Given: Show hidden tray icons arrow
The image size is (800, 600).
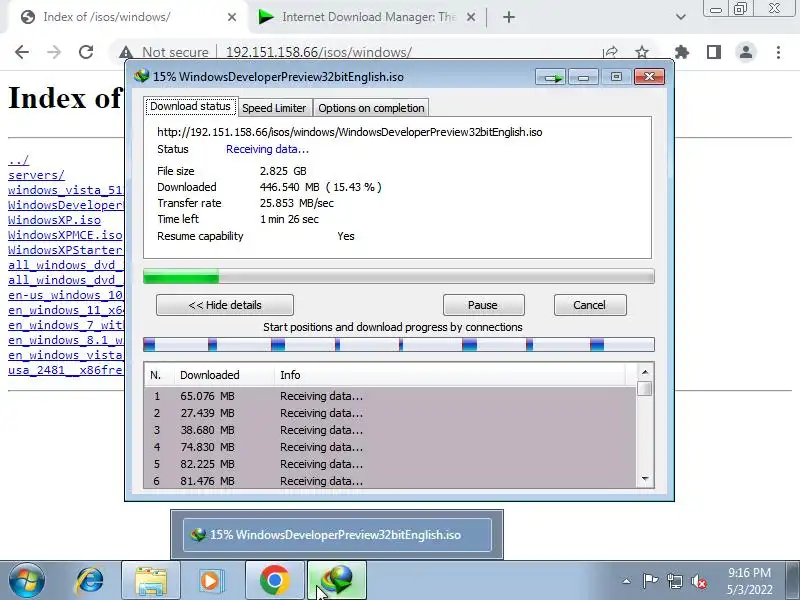Looking at the screenshot, I should click(x=627, y=581).
